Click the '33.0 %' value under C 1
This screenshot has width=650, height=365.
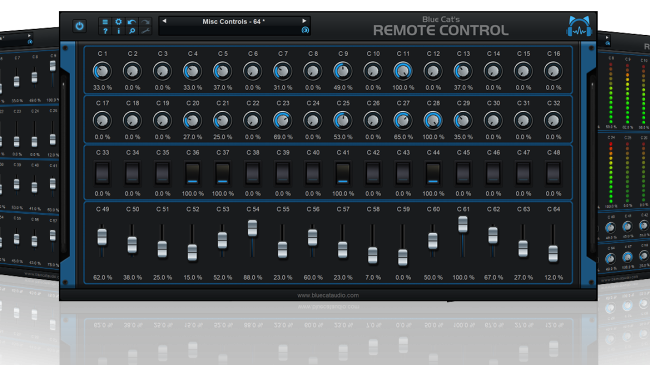click(102, 88)
